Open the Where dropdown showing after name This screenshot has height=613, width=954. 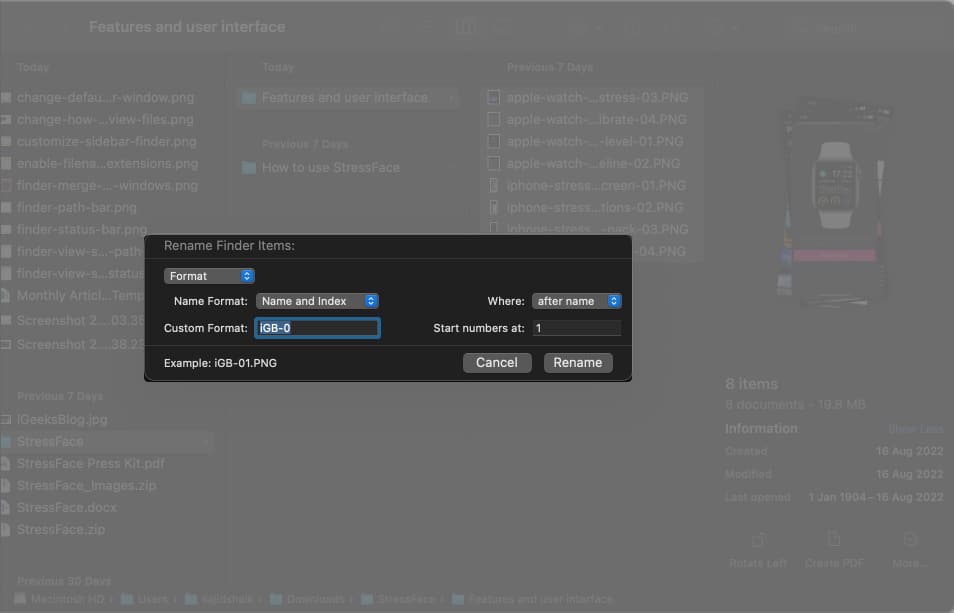click(x=576, y=301)
